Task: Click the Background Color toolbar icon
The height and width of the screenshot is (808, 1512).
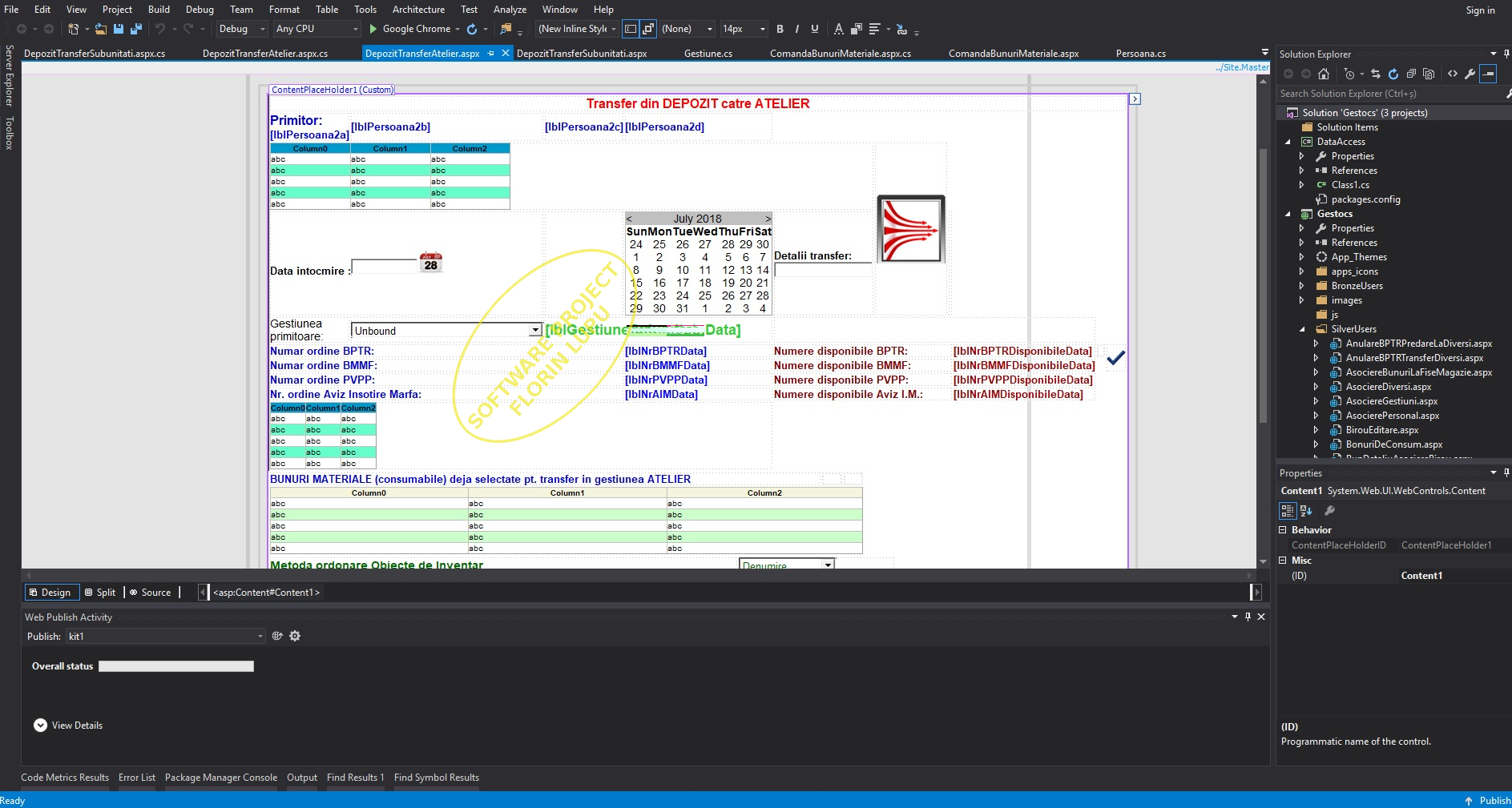Action: click(856, 29)
